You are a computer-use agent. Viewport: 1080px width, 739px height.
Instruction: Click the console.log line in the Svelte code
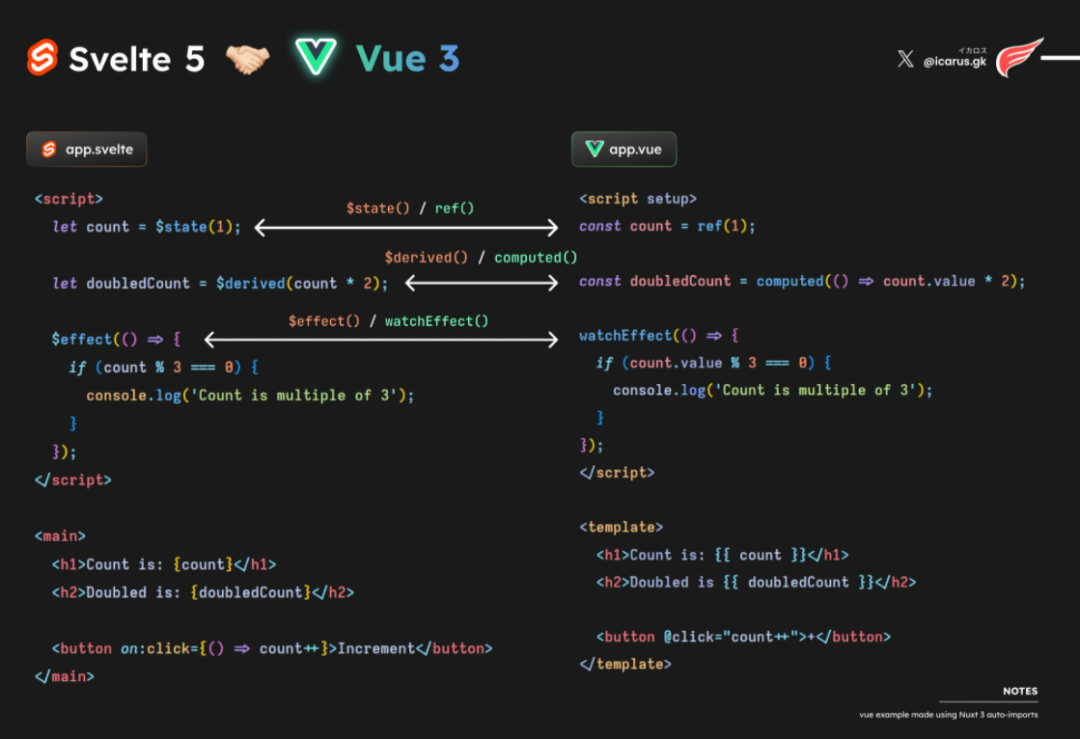click(250, 396)
